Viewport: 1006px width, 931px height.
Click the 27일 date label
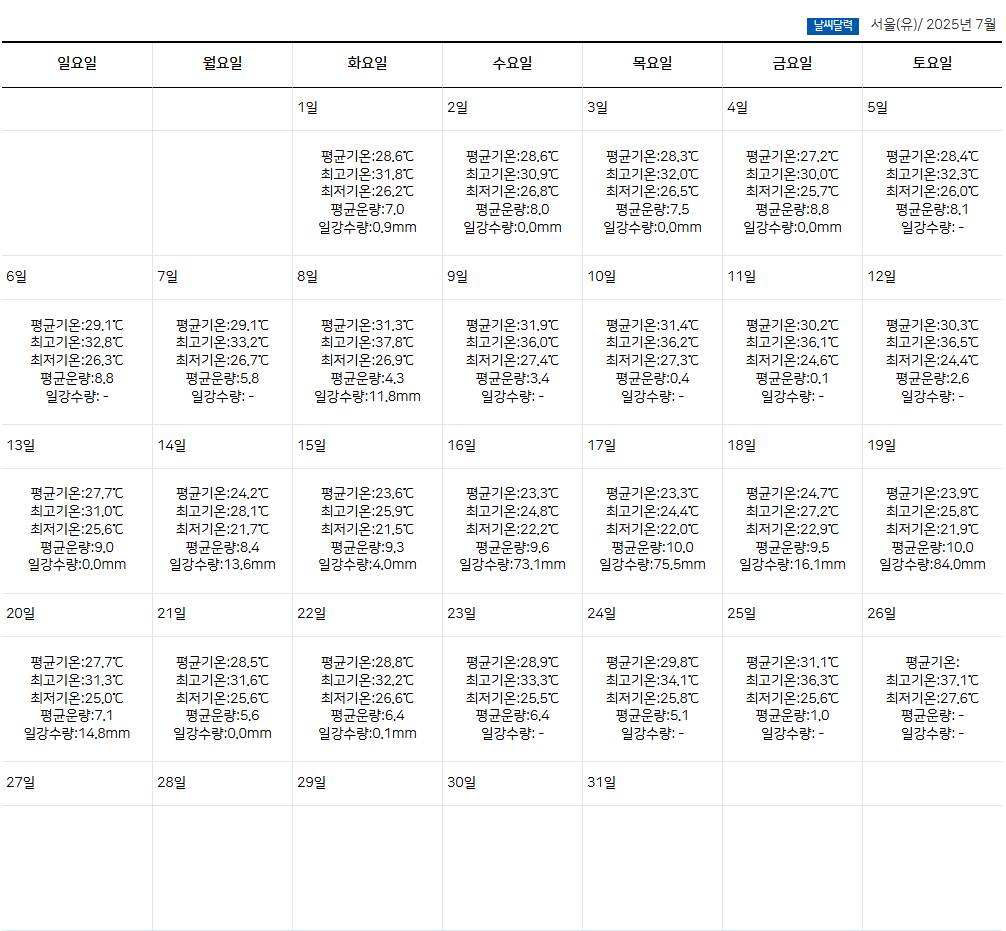click(20, 782)
